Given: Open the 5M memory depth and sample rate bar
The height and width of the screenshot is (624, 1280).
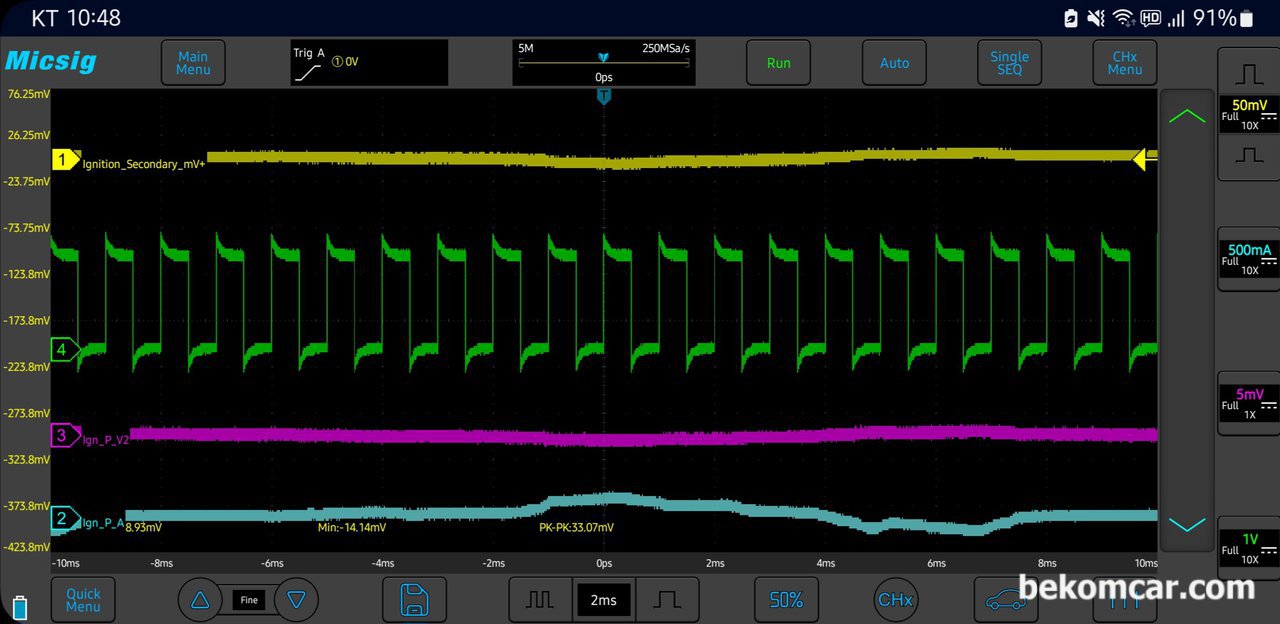Looking at the screenshot, I should [604, 63].
